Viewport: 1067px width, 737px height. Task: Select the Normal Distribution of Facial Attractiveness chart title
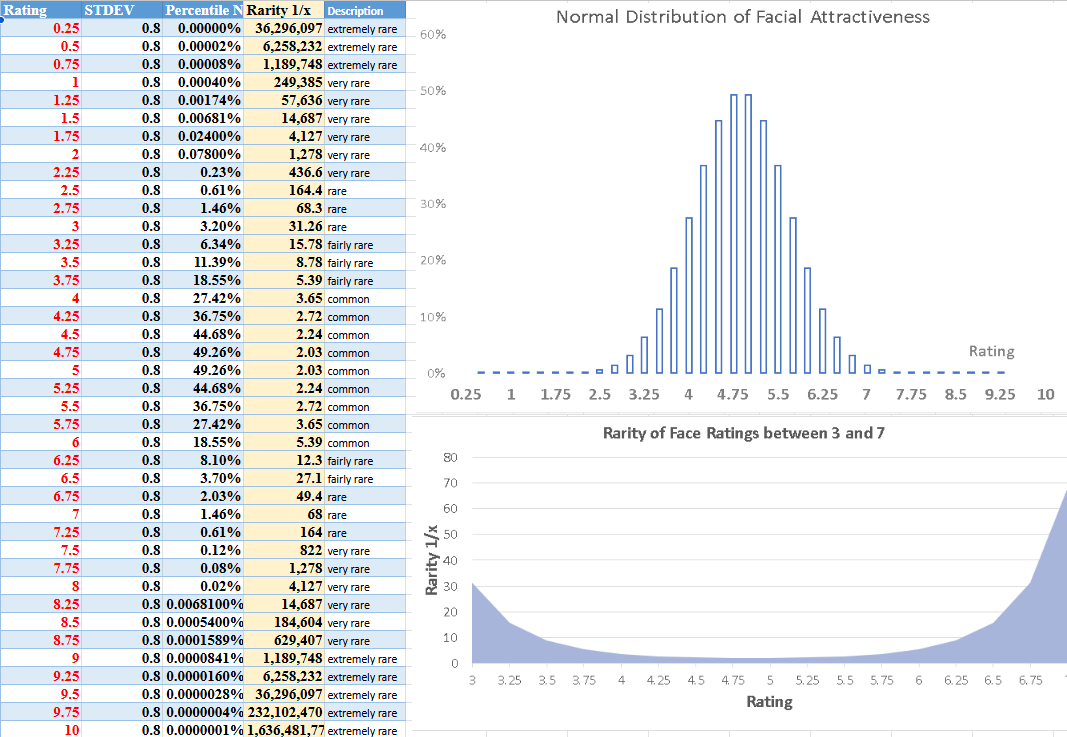click(742, 17)
